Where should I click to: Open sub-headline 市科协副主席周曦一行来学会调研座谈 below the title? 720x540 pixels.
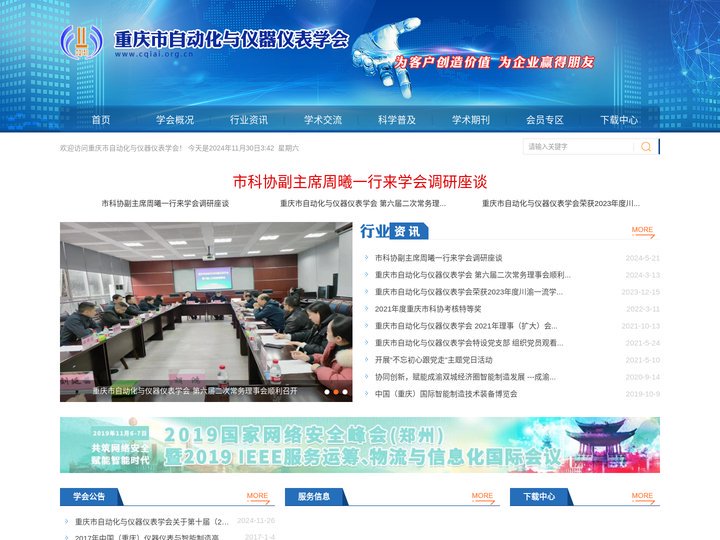[x=165, y=203]
